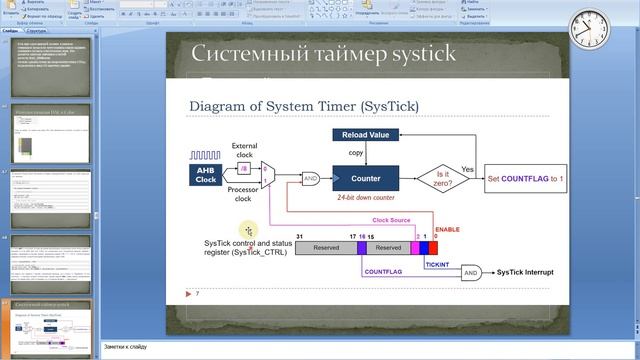Viewport: 640px width, 360px height.
Task: Open the font name combo box
Action: [x=137, y=4]
